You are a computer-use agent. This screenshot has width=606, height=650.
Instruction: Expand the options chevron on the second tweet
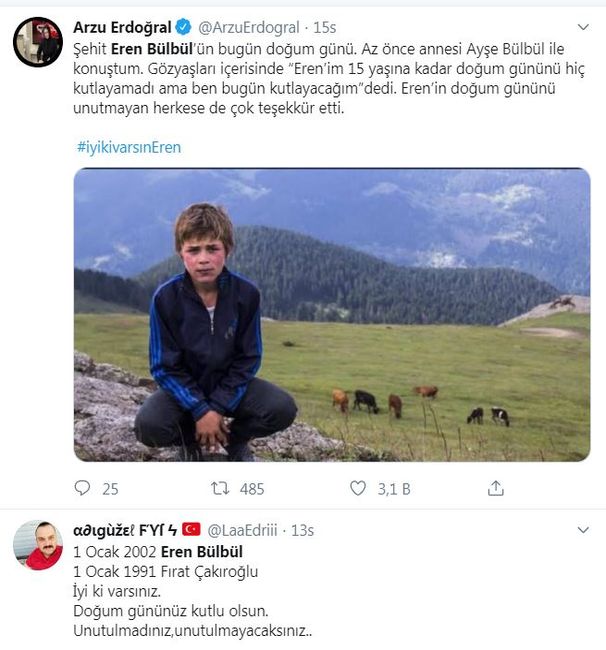pyautogui.click(x=583, y=530)
